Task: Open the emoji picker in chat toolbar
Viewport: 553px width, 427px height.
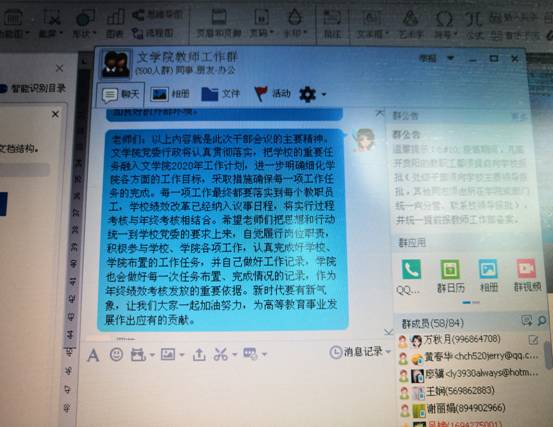Action: (116, 354)
